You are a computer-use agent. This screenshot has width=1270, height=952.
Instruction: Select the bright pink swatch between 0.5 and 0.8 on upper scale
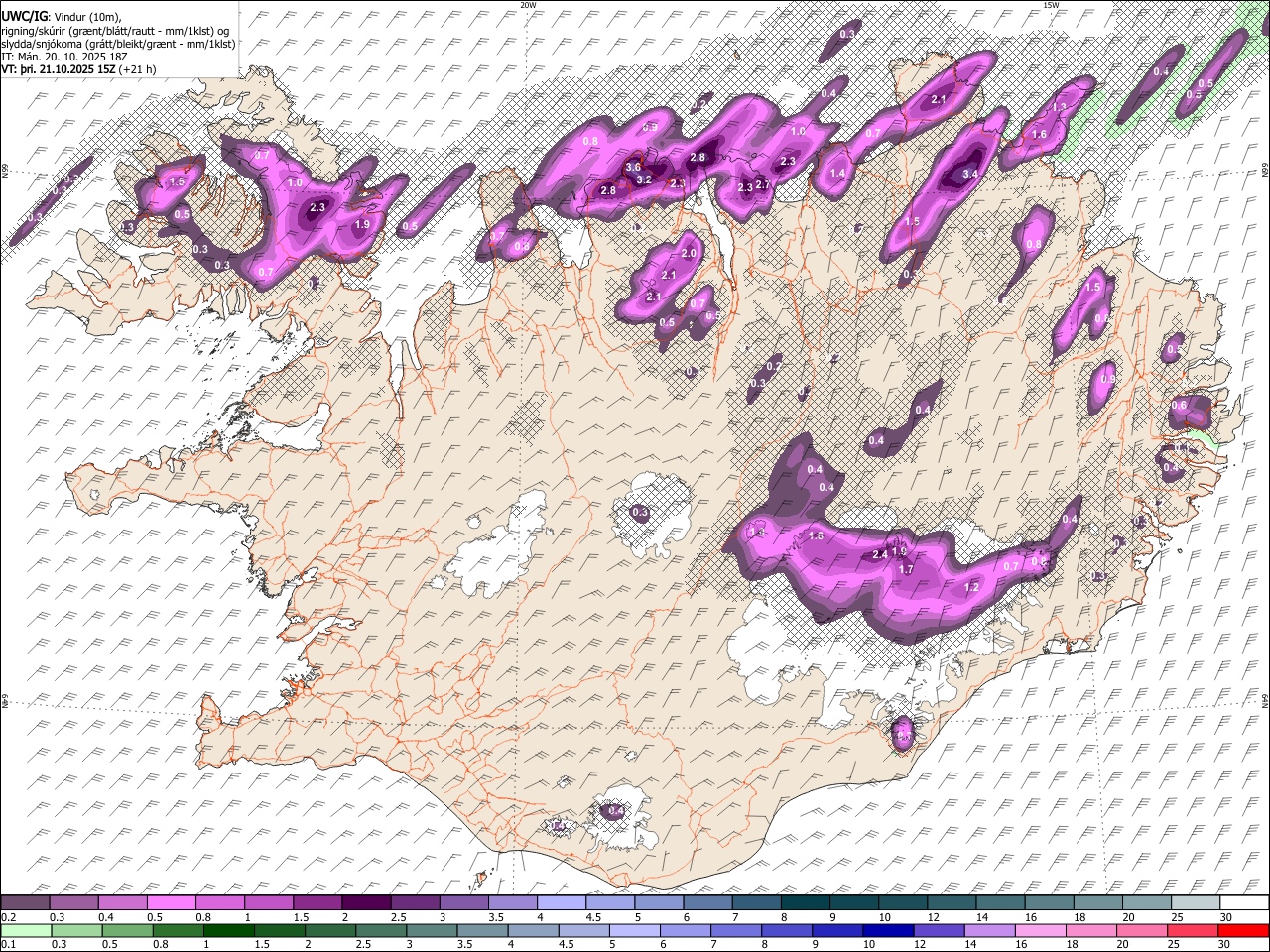[x=172, y=903]
